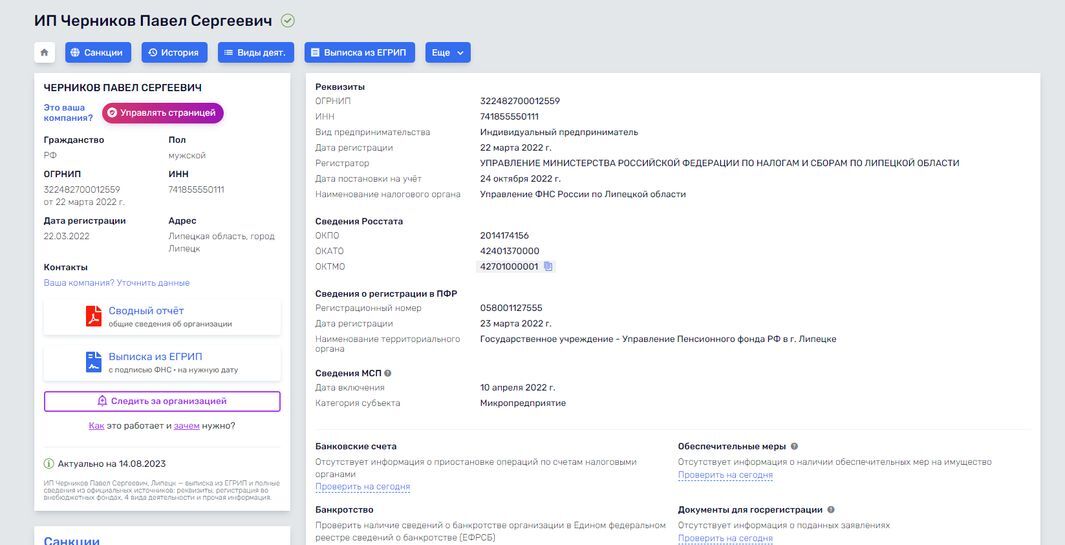Click the info icon near Актуально на 14.08.2023
The width and height of the screenshot is (1065, 545).
[49, 464]
